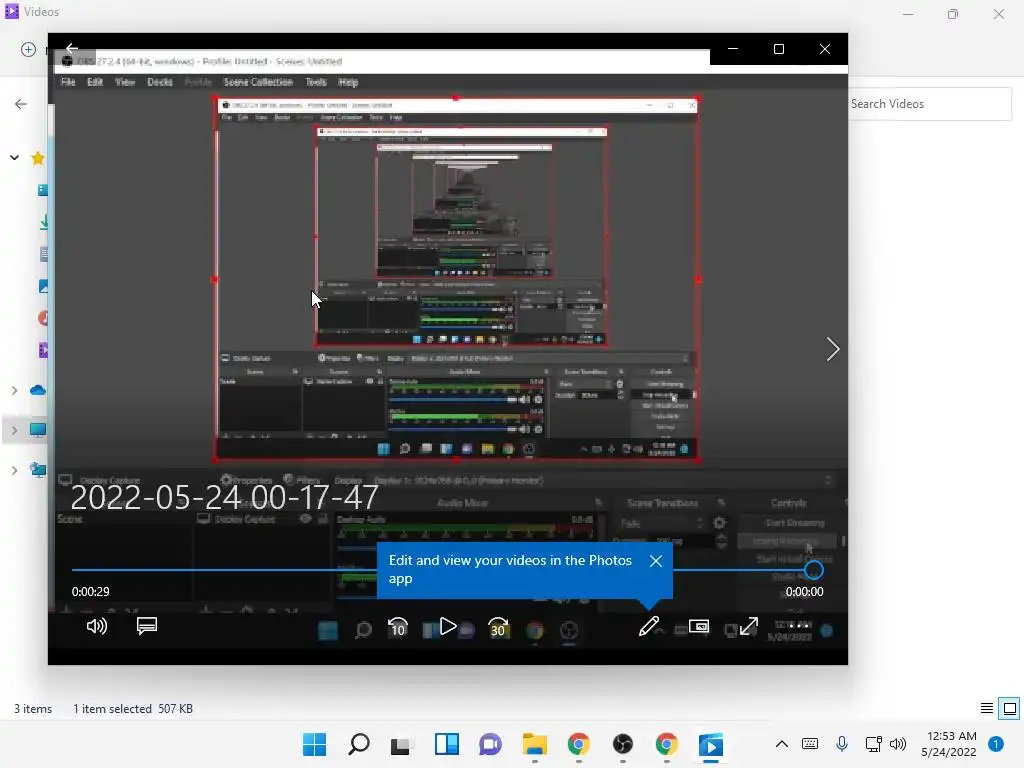Image resolution: width=1024 pixels, height=768 pixels.
Task: Click the microphone tray icon
Action: 842,744
